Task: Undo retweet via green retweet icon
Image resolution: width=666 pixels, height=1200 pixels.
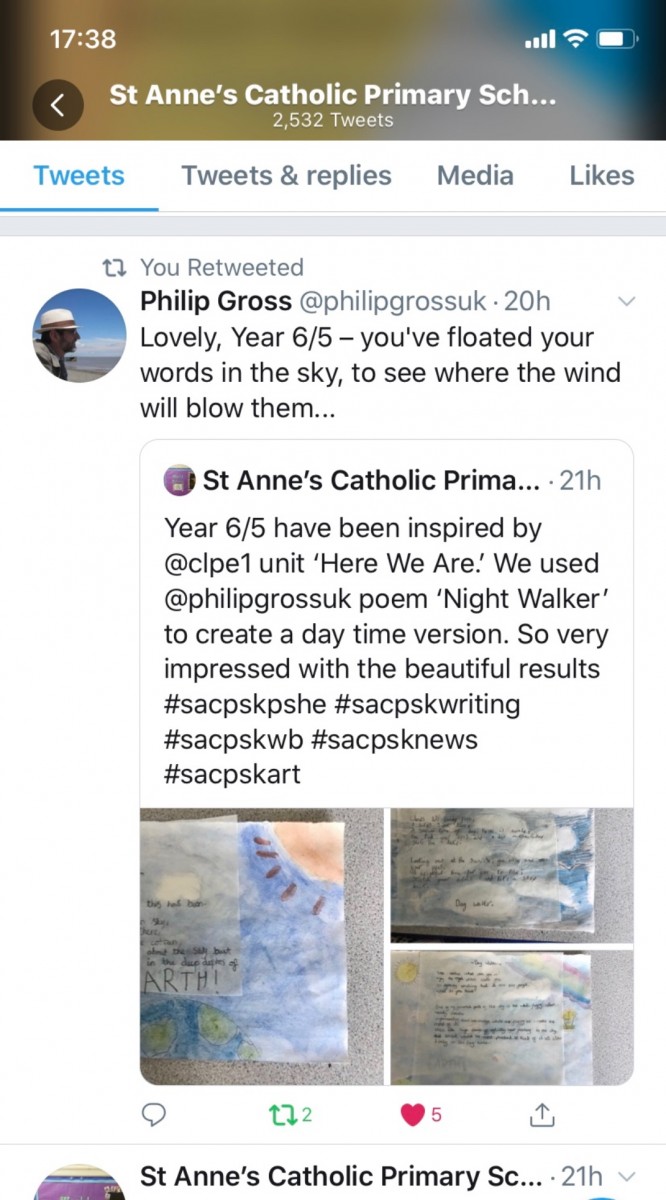Action: pos(284,1114)
